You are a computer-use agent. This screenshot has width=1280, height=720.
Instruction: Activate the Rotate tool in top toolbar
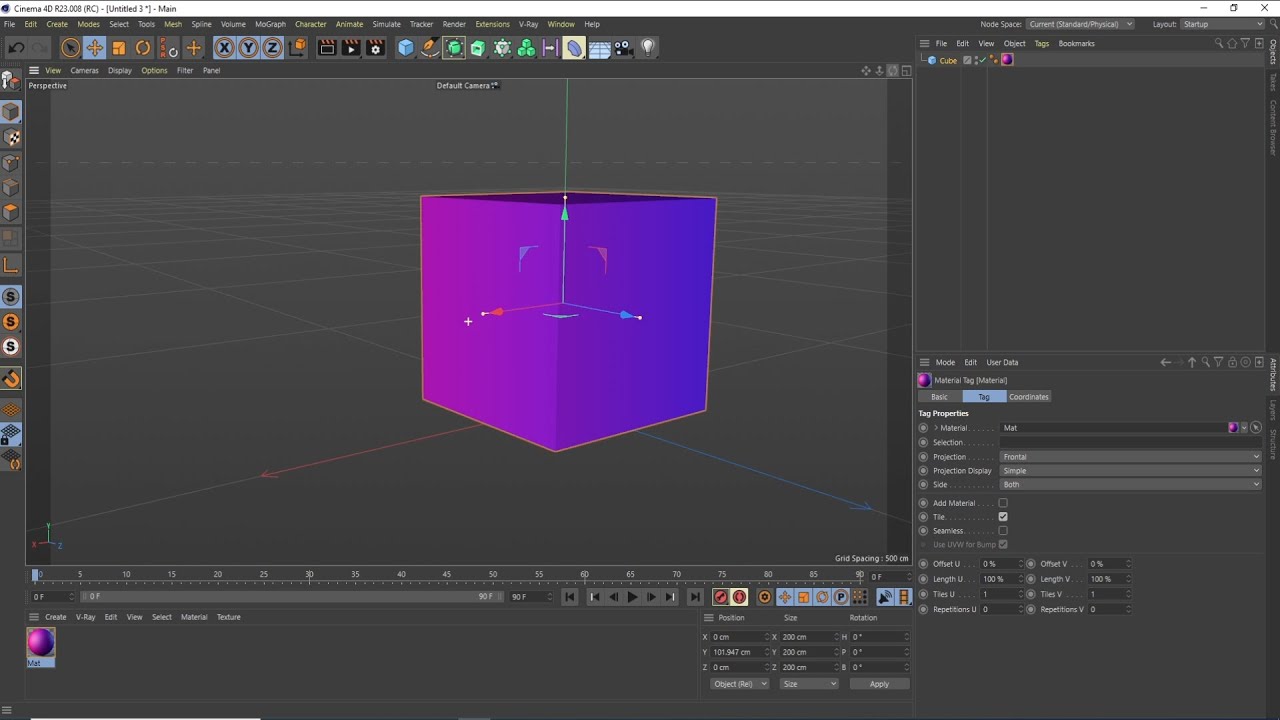pos(143,48)
